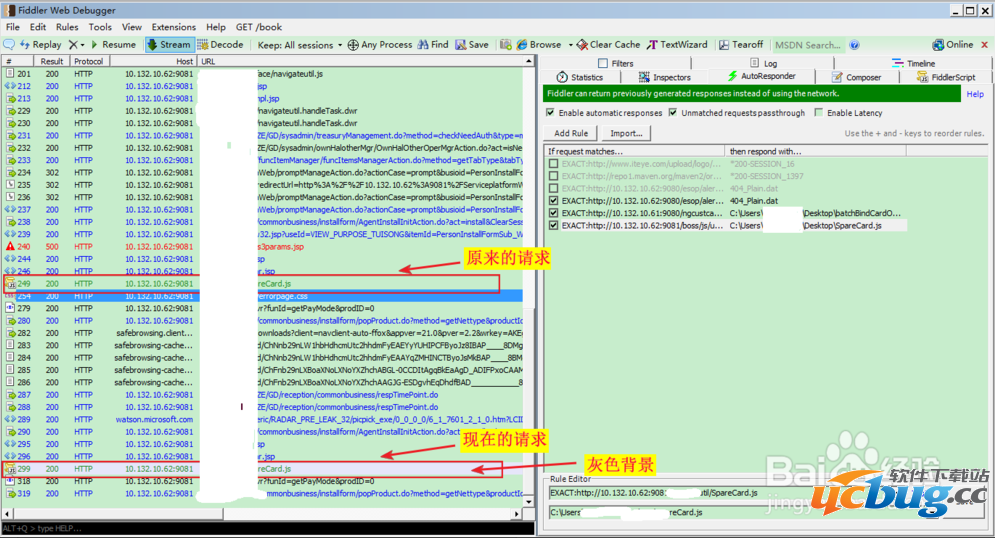Replay the selected sessions
Viewport: 995px width, 538px height.
click(x=41, y=44)
